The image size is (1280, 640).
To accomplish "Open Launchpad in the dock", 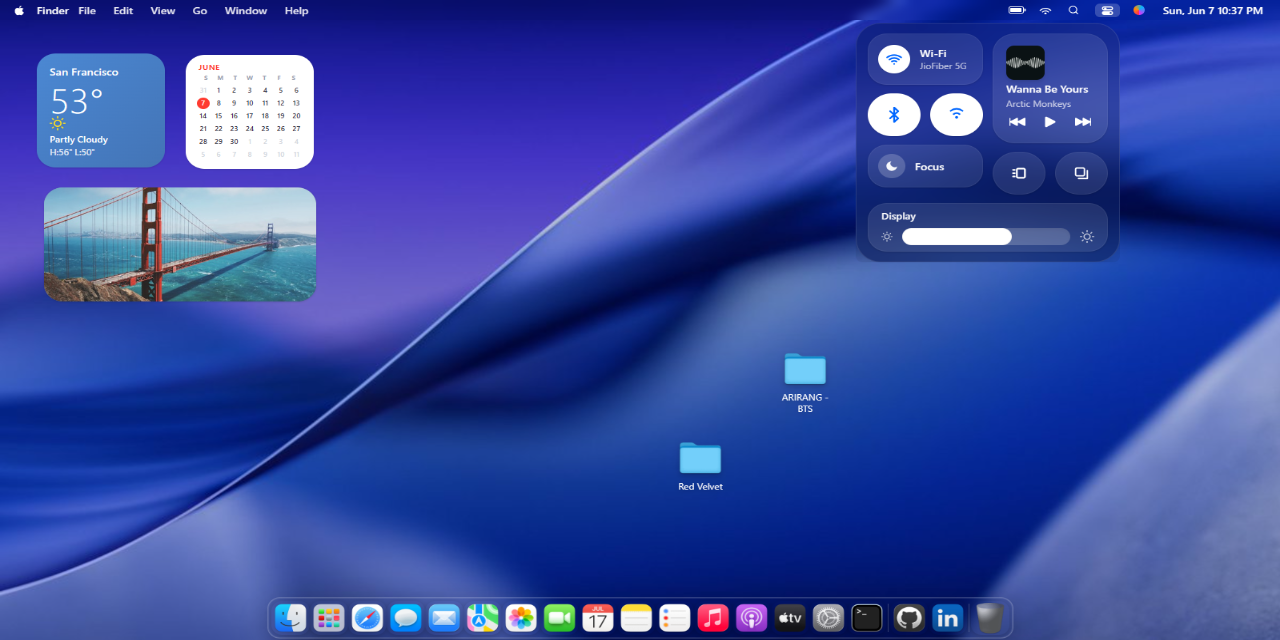I will coord(329,618).
